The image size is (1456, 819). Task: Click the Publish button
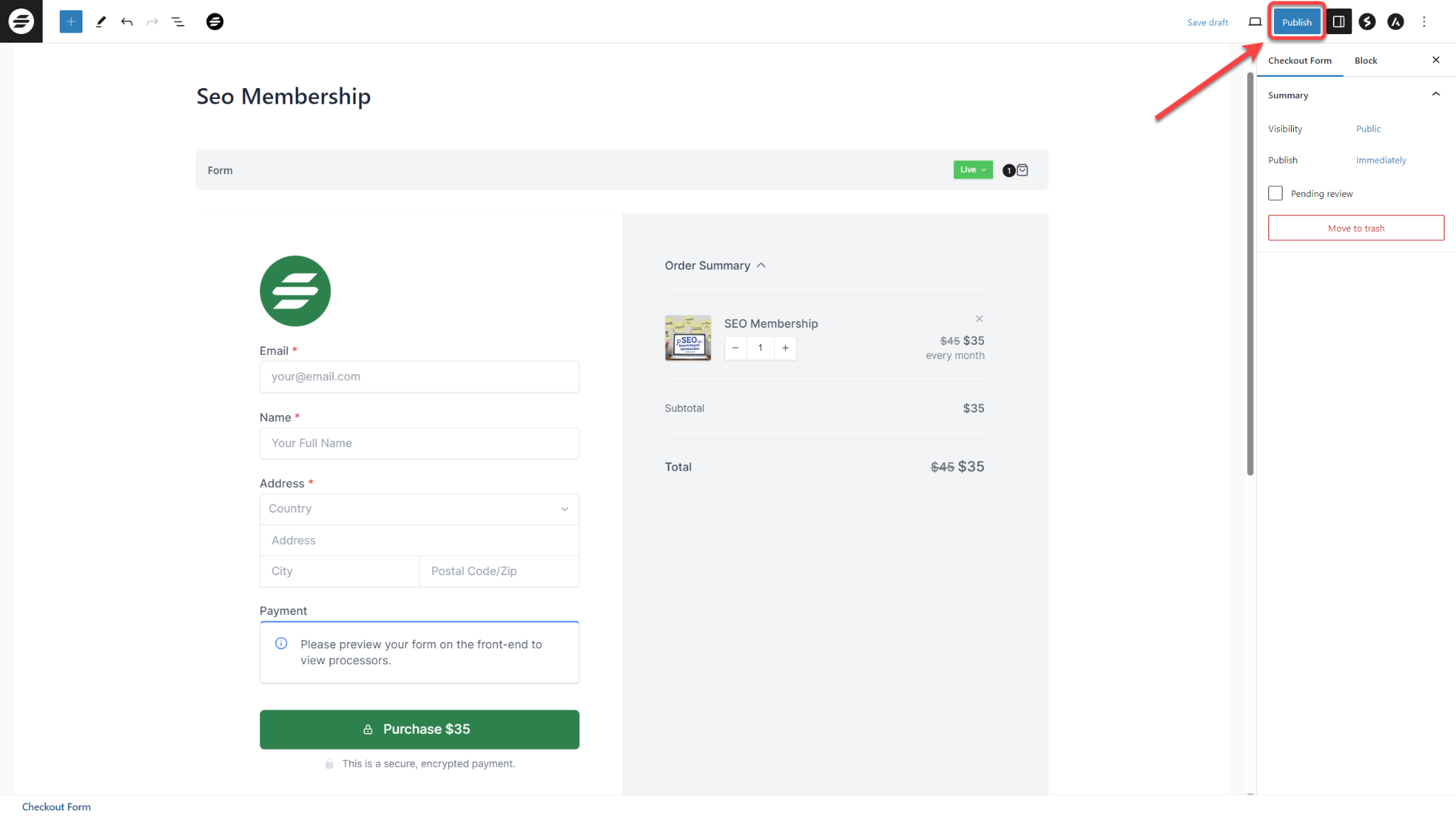1296,21
